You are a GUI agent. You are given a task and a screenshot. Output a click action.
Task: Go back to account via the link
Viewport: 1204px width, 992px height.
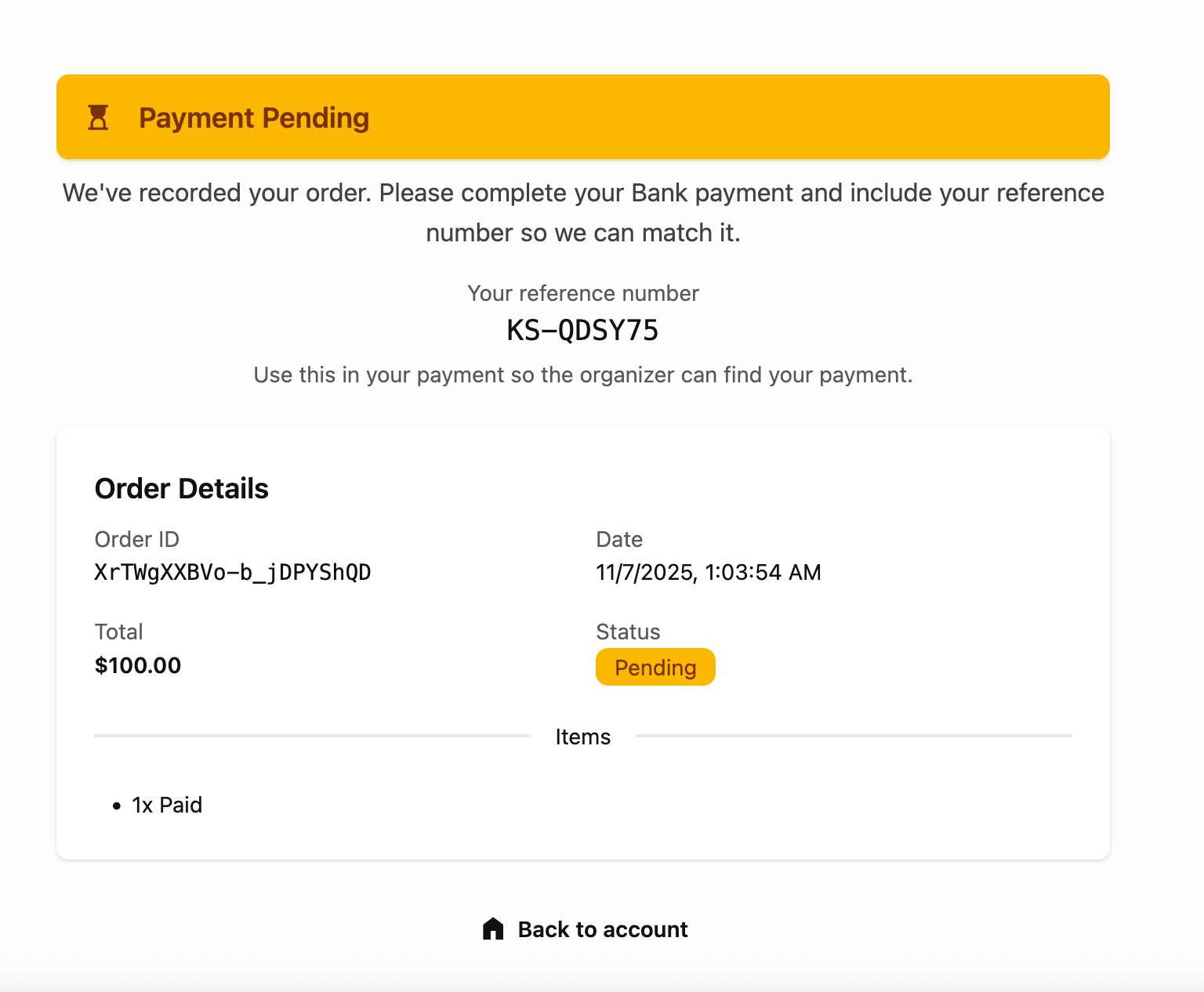click(602, 929)
